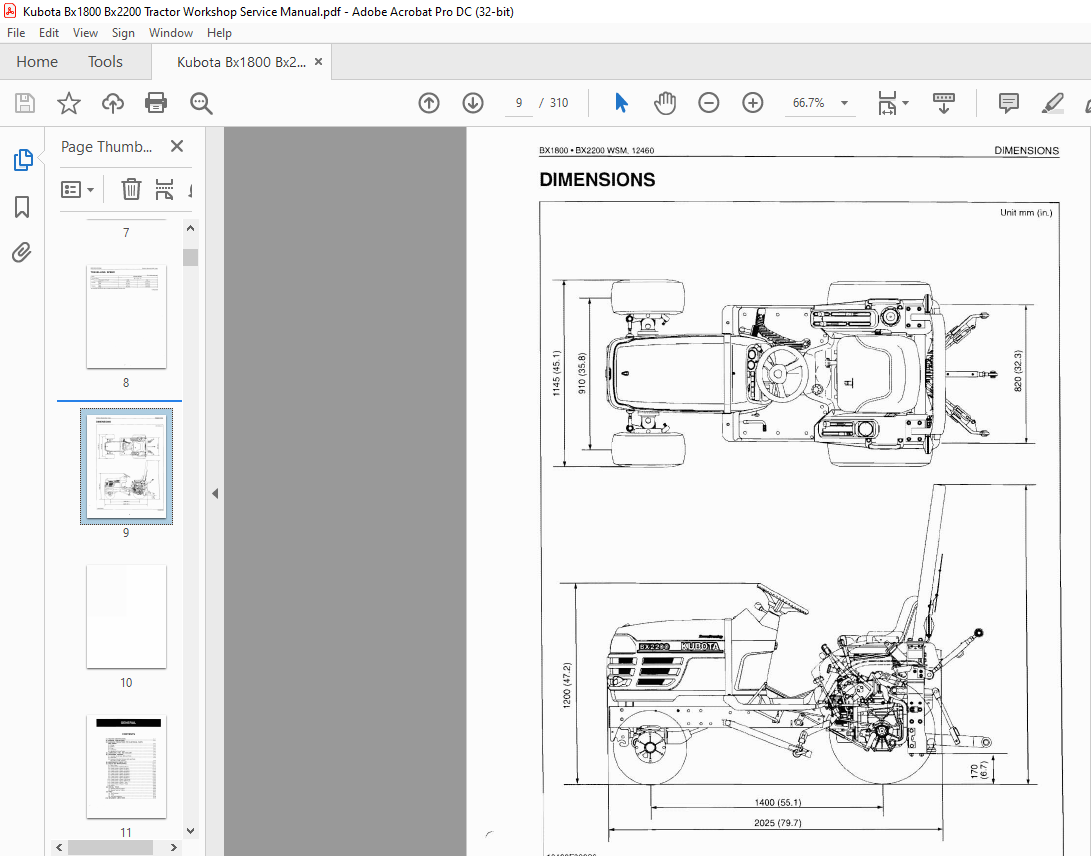Select page 9 thumbnail

tap(126, 466)
